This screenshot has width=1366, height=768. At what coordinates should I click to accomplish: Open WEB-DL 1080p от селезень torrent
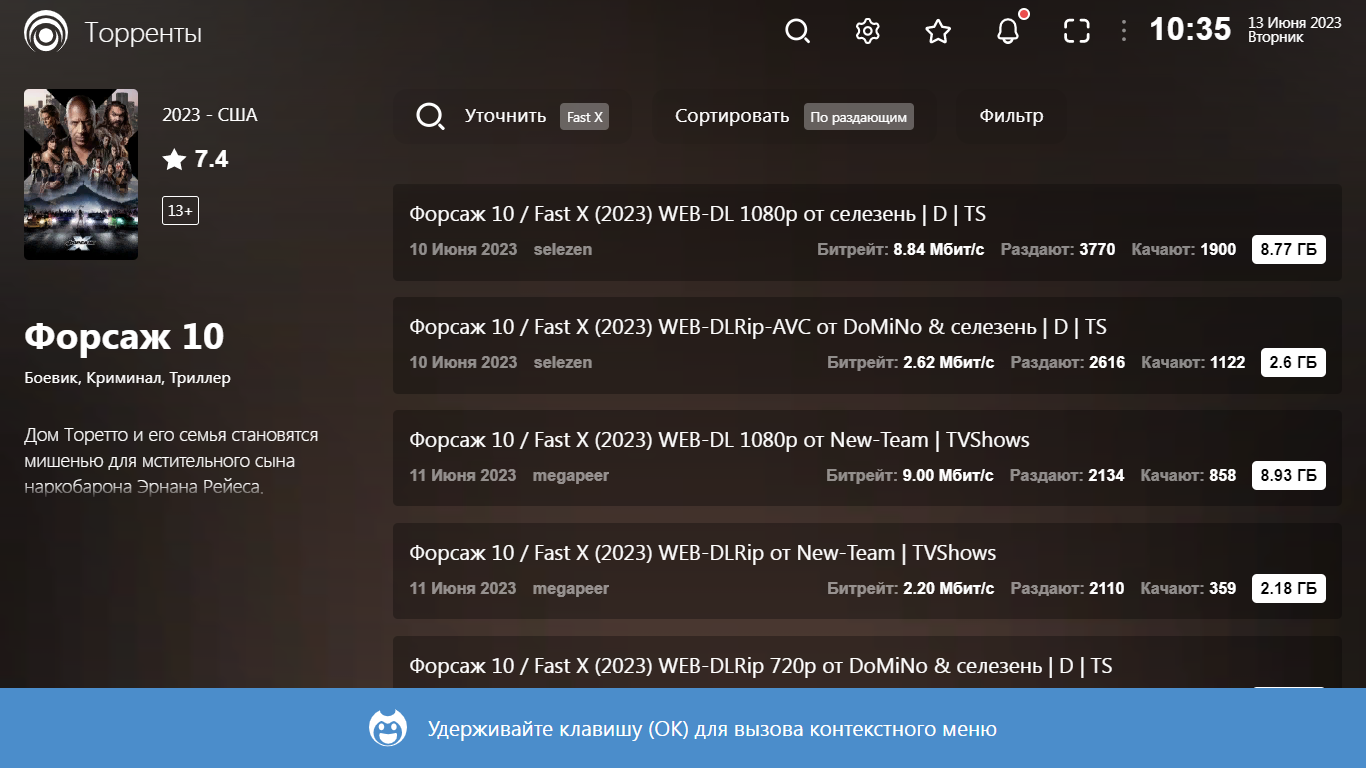[867, 232]
